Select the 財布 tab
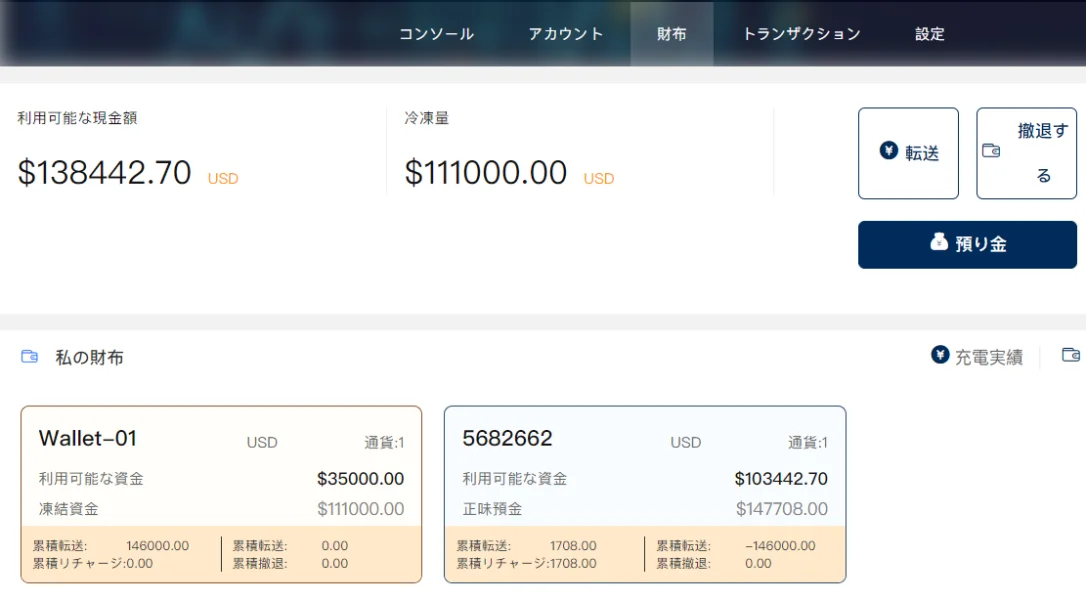 (x=672, y=34)
